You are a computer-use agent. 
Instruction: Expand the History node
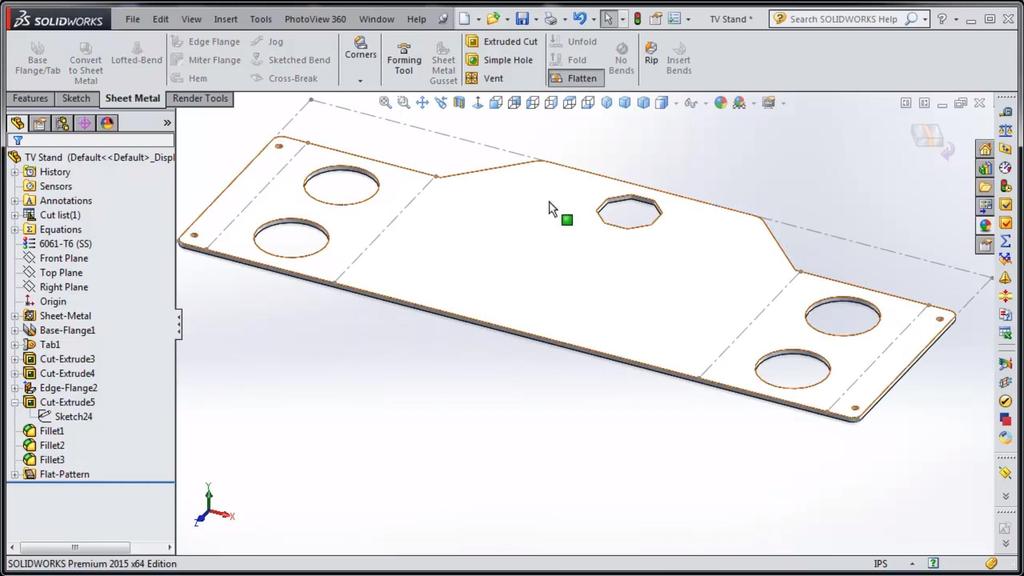click(15, 172)
